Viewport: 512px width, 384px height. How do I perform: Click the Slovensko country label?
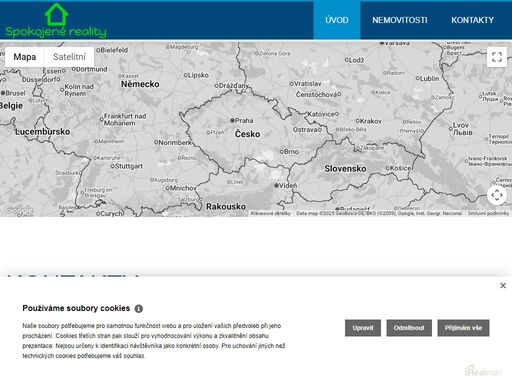(x=345, y=169)
